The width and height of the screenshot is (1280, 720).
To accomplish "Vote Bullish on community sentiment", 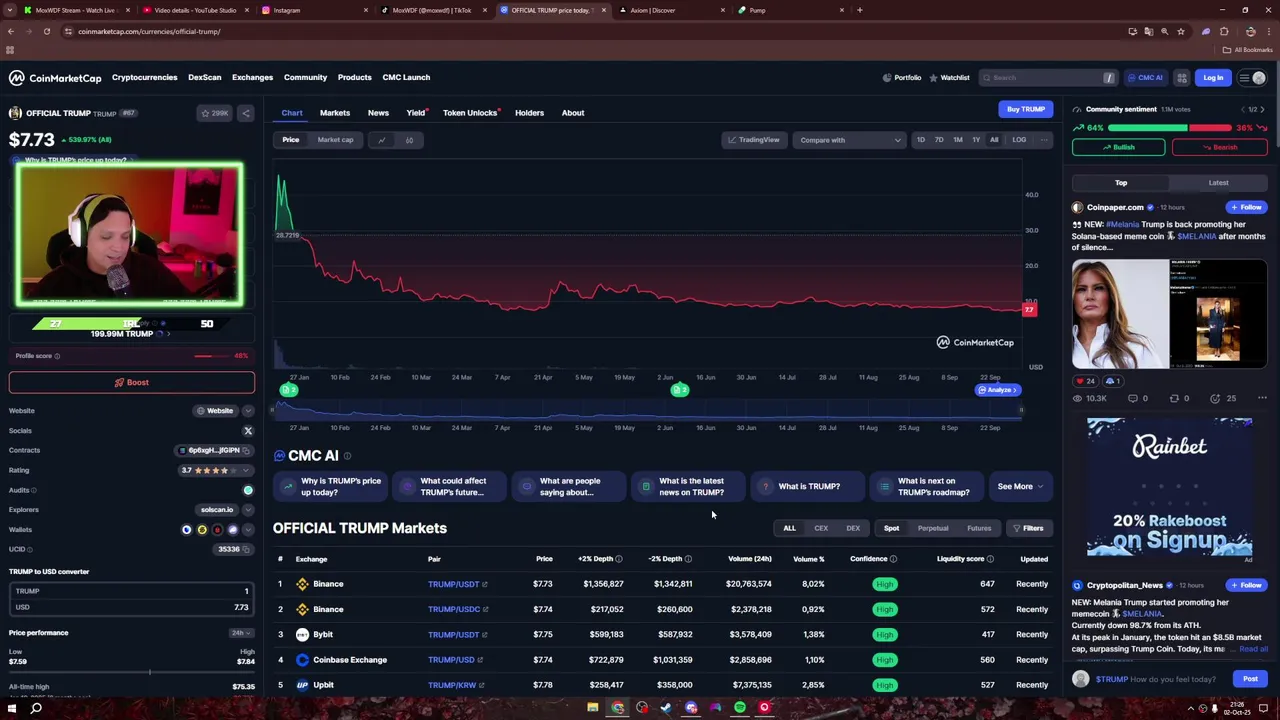I will pos(1118,147).
